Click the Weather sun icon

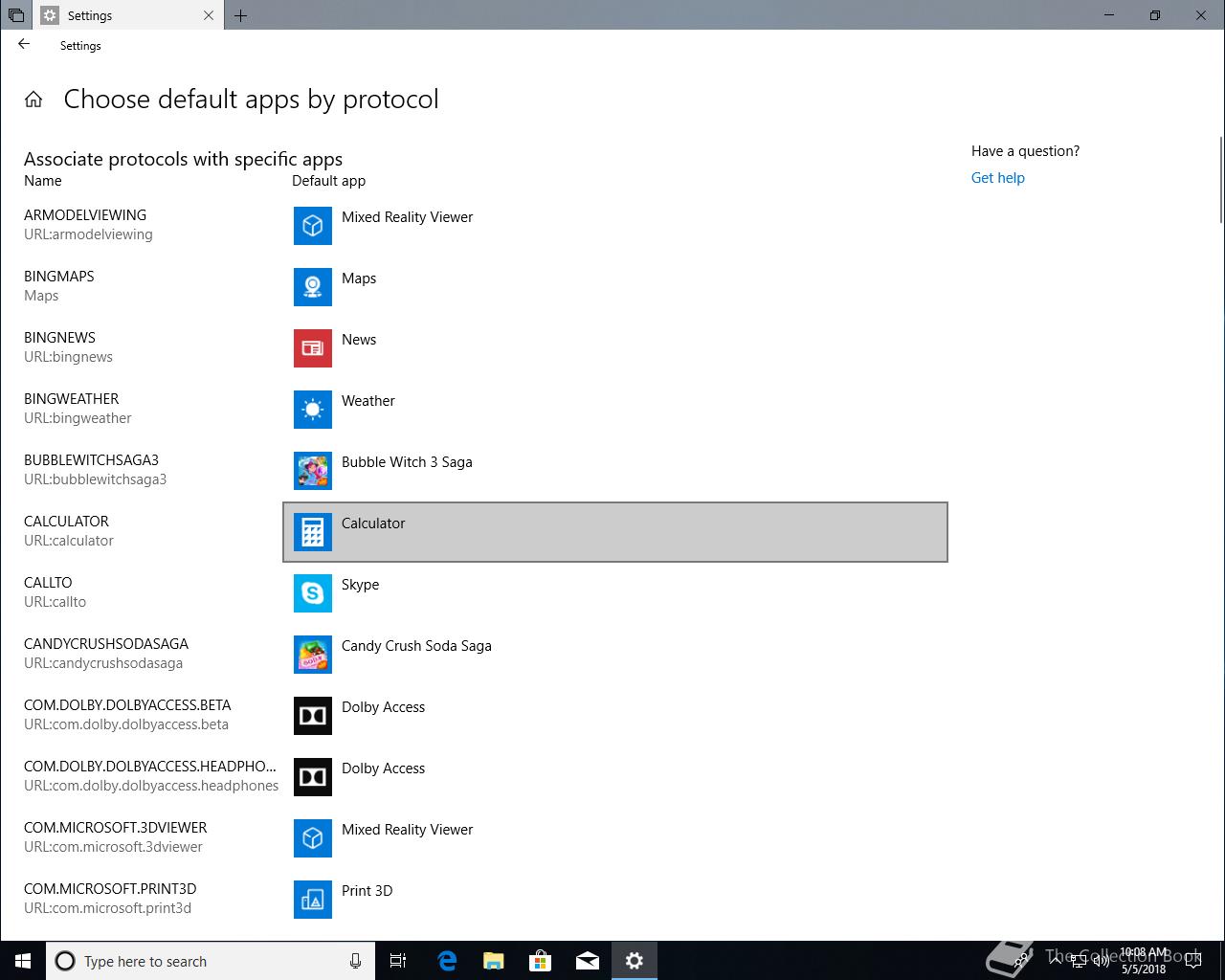coord(313,410)
